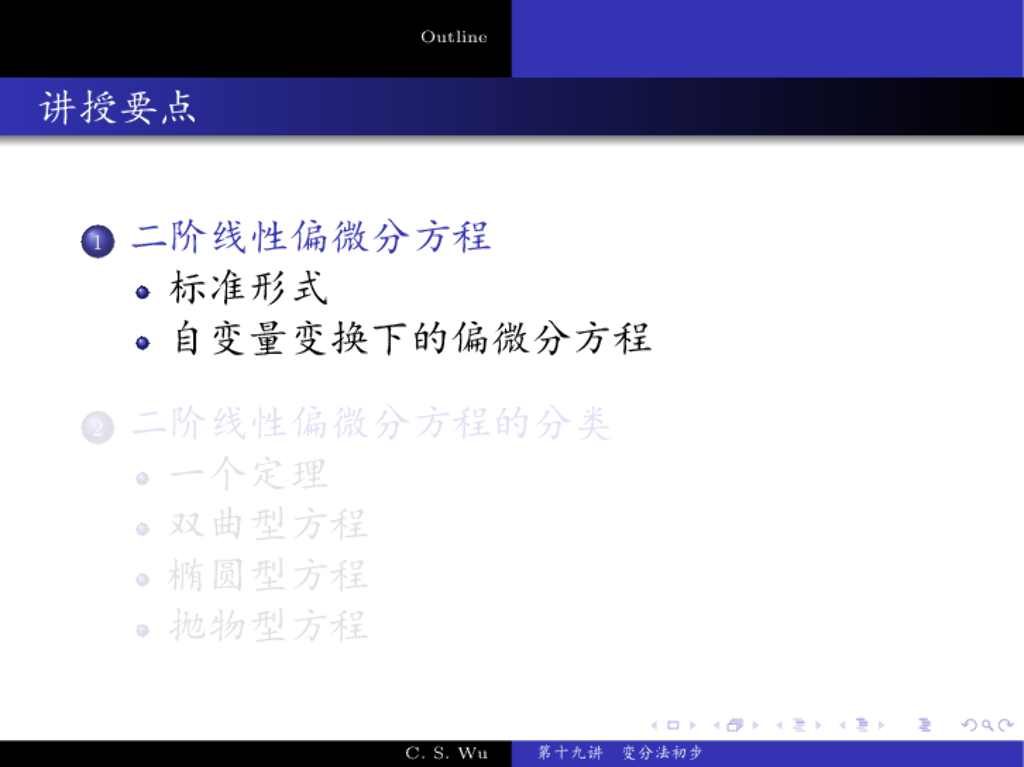
Task: Go to next frame using right arrow
Action: [755, 725]
